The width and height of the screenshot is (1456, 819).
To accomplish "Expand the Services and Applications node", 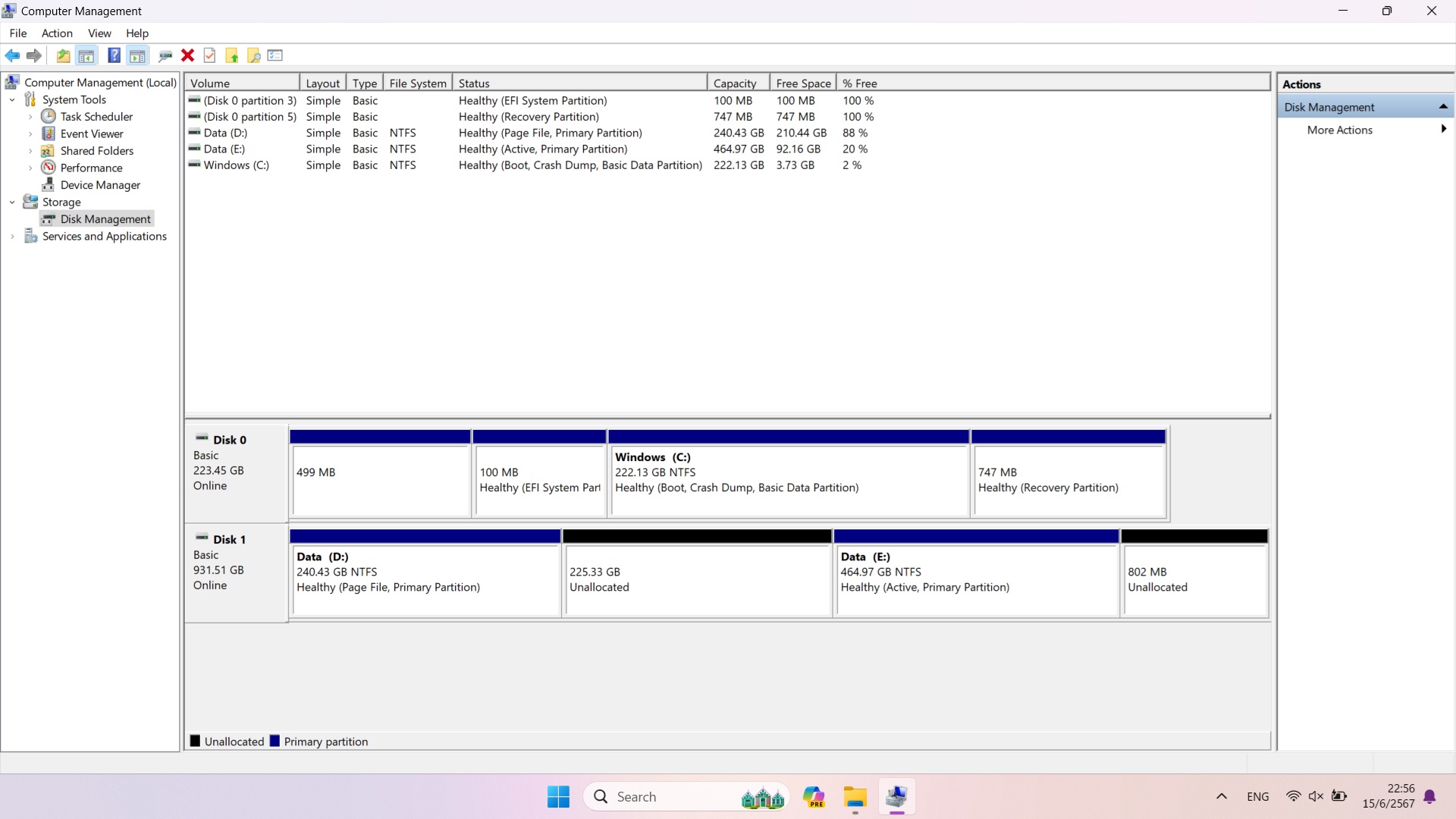I will 12,237.
